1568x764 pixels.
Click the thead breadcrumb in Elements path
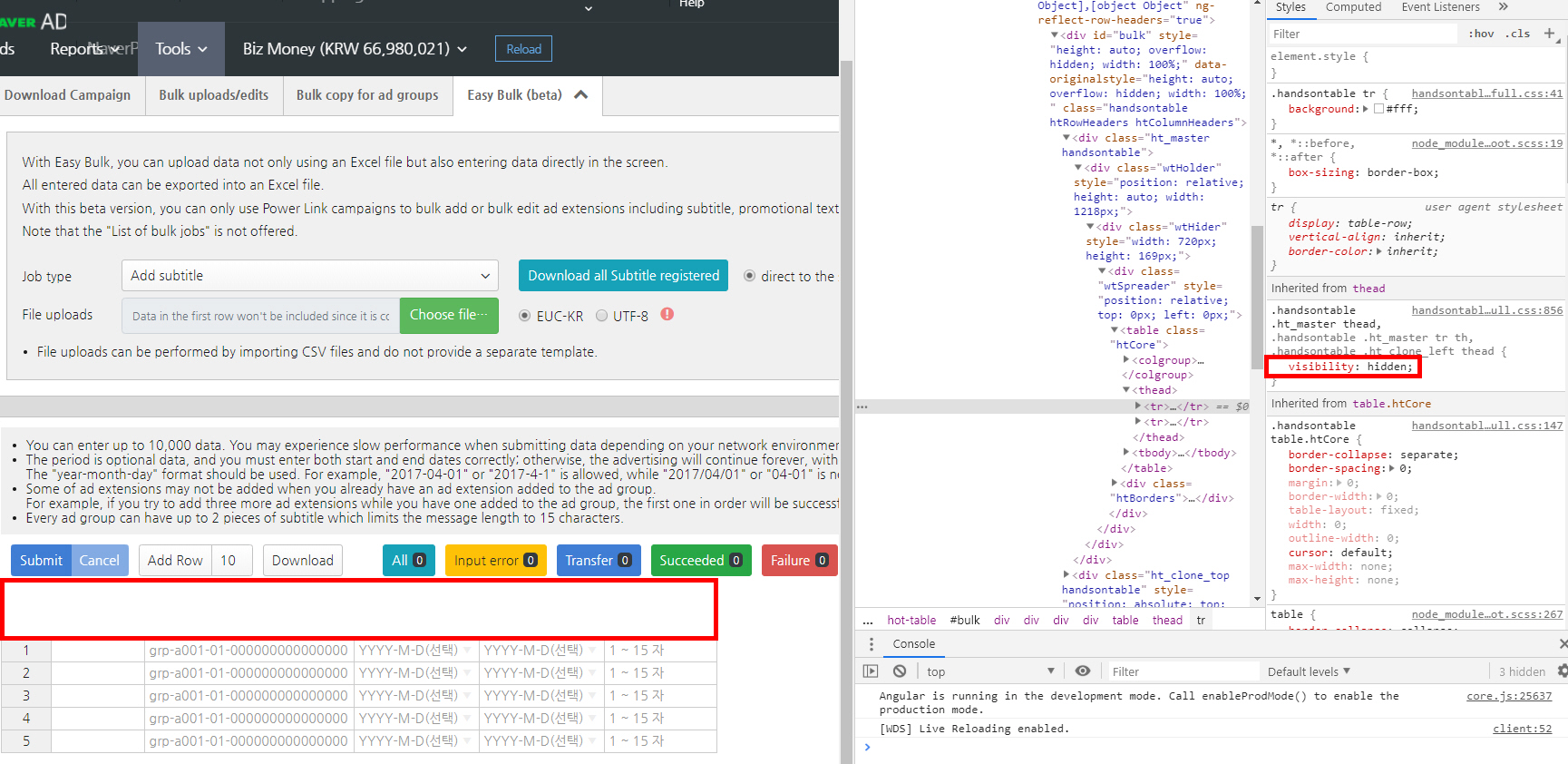(x=1167, y=621)
